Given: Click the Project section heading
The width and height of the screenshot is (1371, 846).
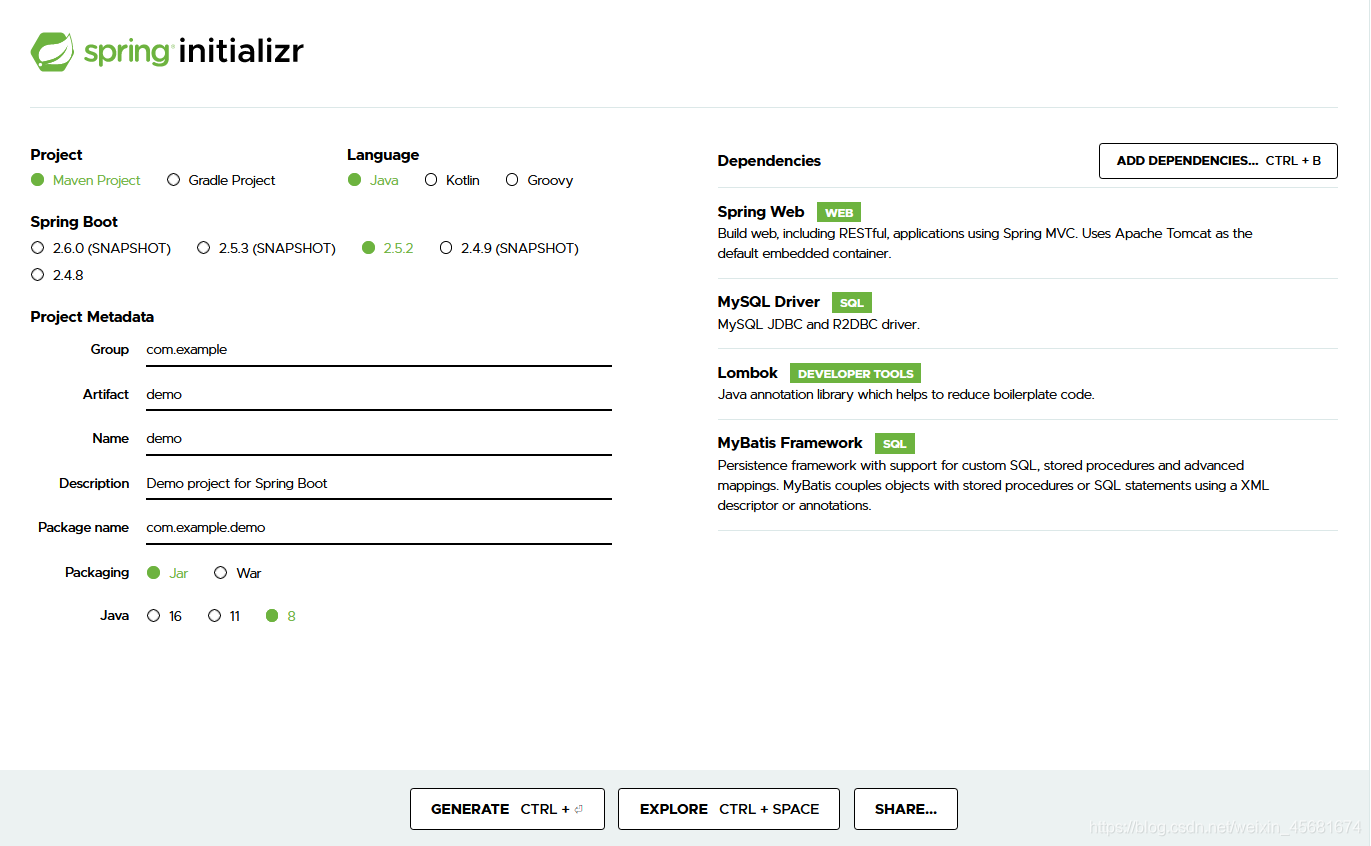Looking at the screenshot, I should click(x=57, y=155).
